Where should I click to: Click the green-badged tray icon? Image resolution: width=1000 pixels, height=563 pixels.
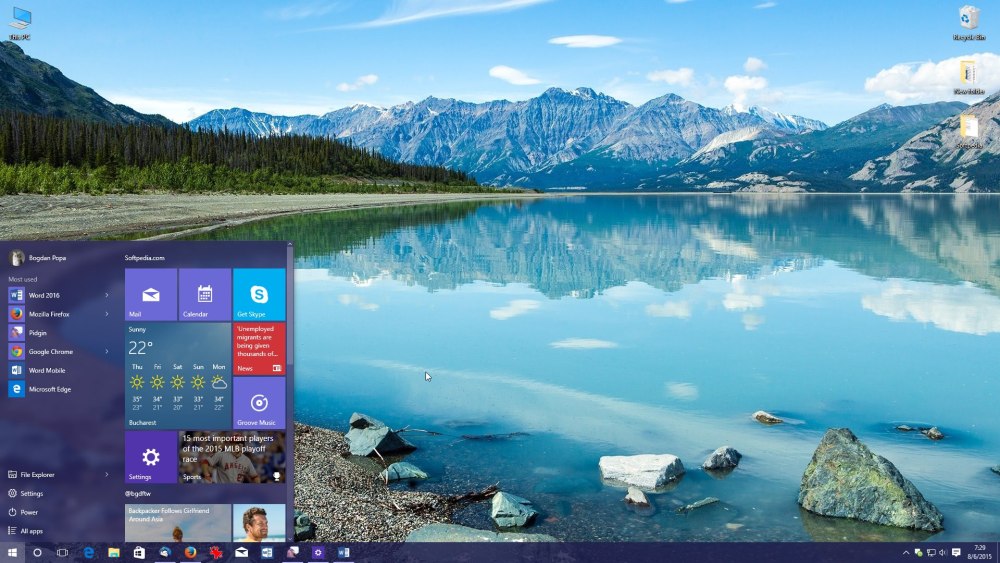coord(918,553)
